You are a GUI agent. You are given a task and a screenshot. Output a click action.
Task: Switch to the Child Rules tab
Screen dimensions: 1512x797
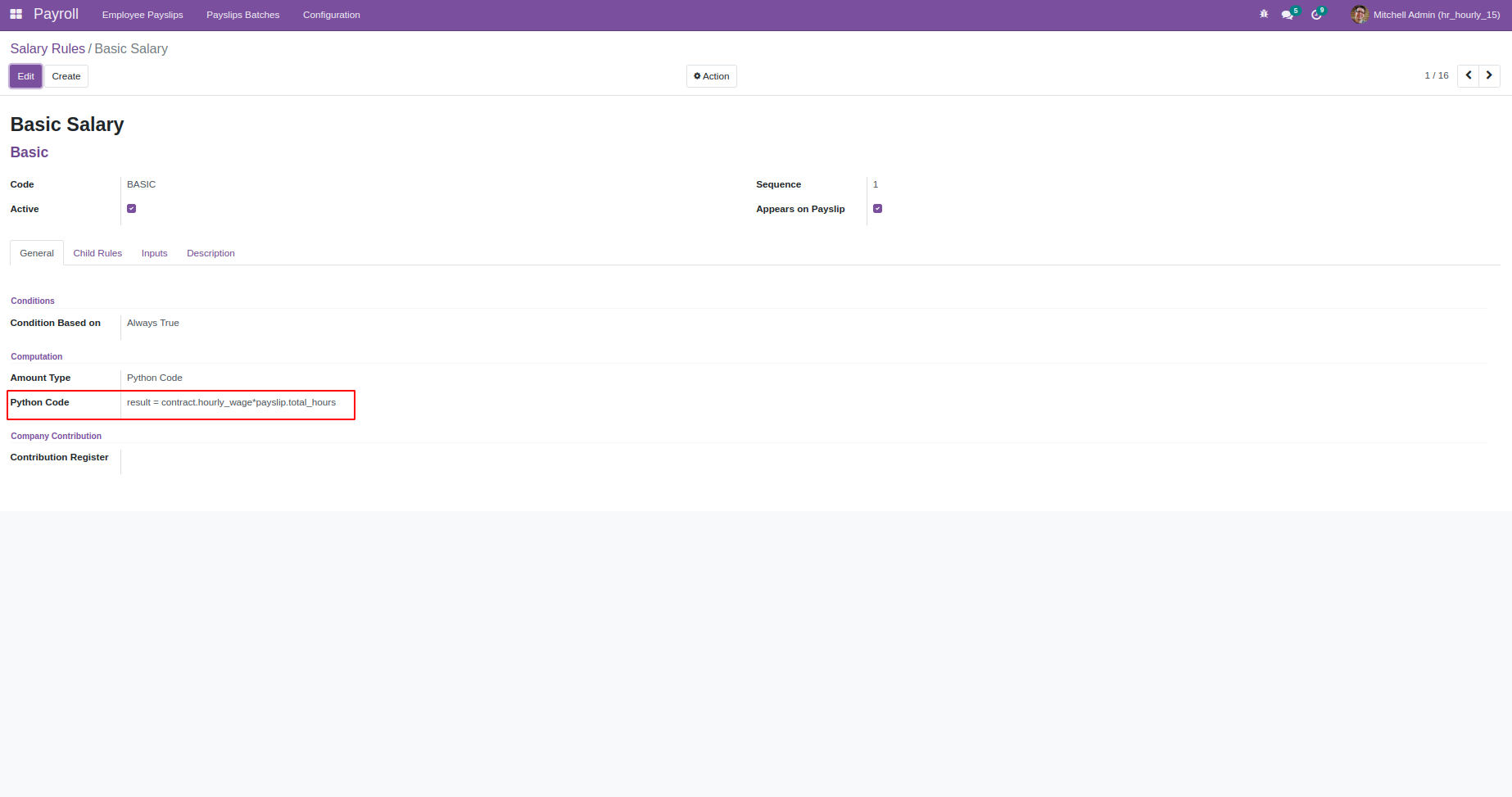97,253
